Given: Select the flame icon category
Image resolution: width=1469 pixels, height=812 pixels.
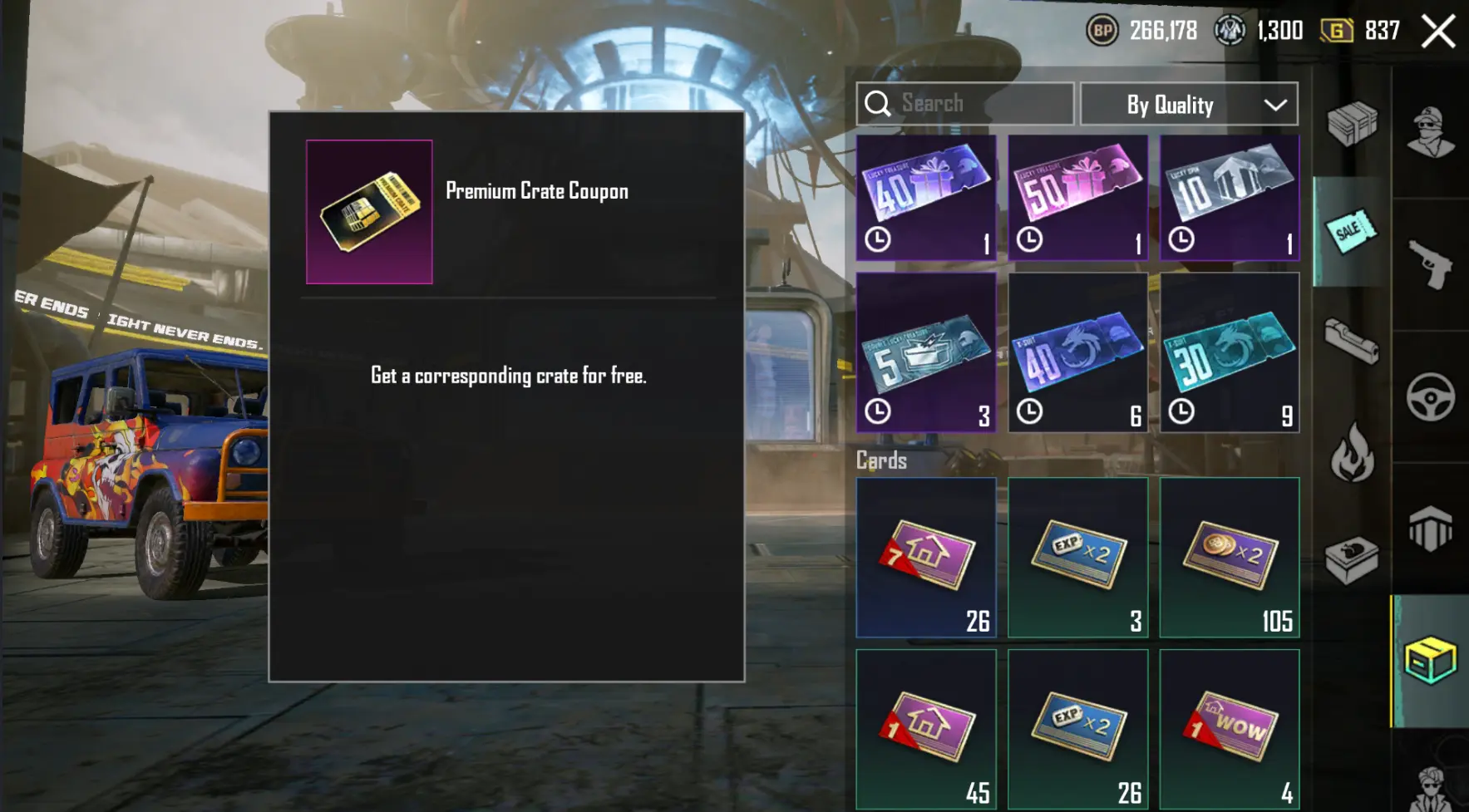Looking at the screenshot, I should [1352, 451].
